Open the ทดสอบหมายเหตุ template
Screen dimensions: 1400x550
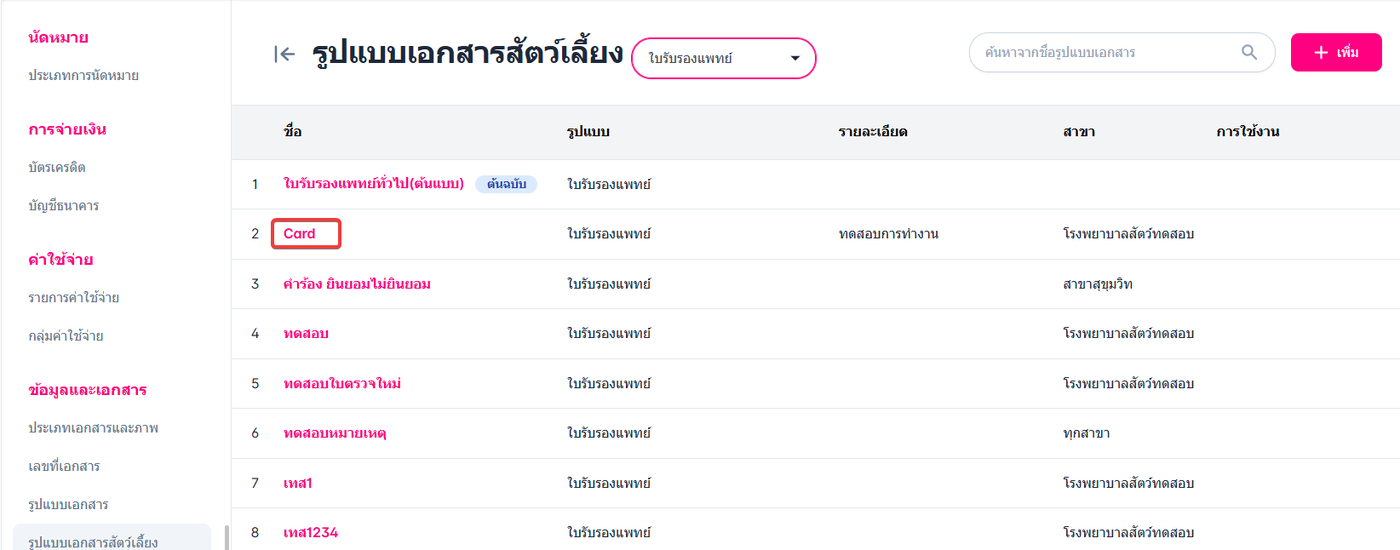(335, 434)
